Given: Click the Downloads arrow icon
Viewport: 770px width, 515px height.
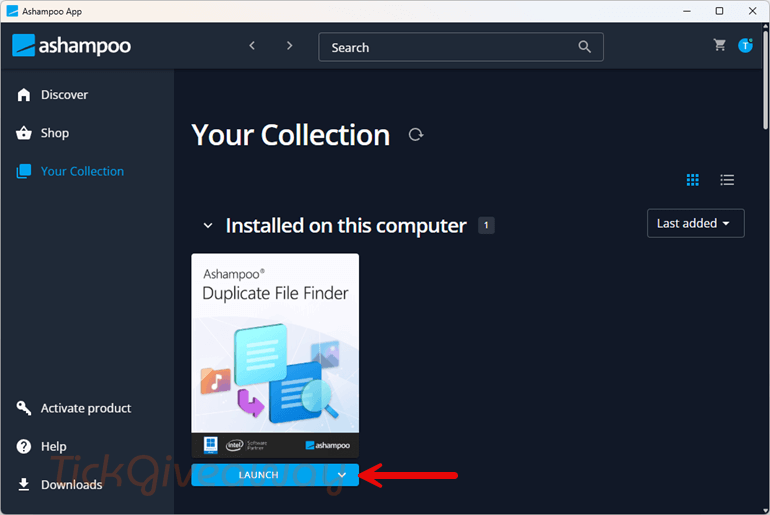Looking at the screenshot, I should (24, 485).
